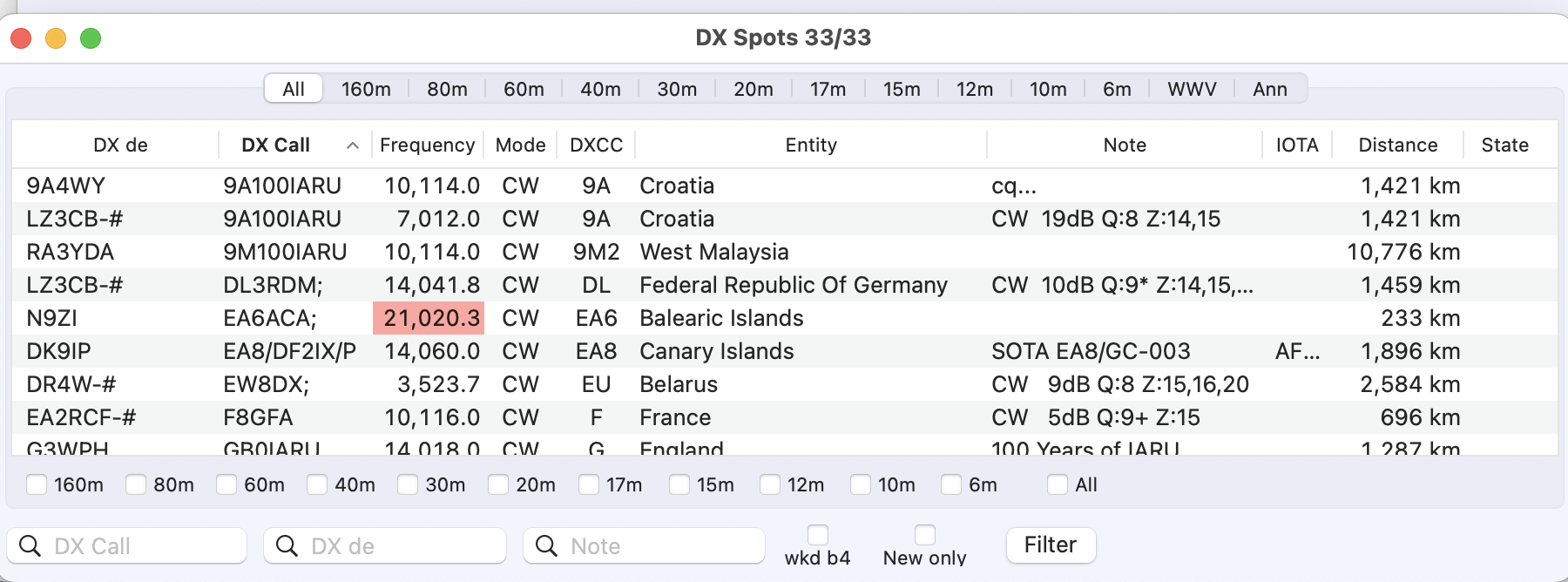The width and height of the screenshot is (1568, 582).
Task: Enable the New only checkbox
Action: click(x=925, y=535)
